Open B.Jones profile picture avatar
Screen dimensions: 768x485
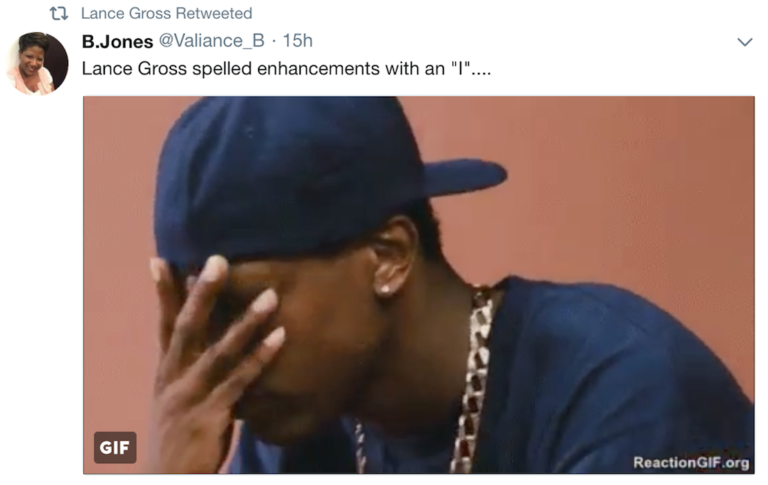tap(37, 63)
